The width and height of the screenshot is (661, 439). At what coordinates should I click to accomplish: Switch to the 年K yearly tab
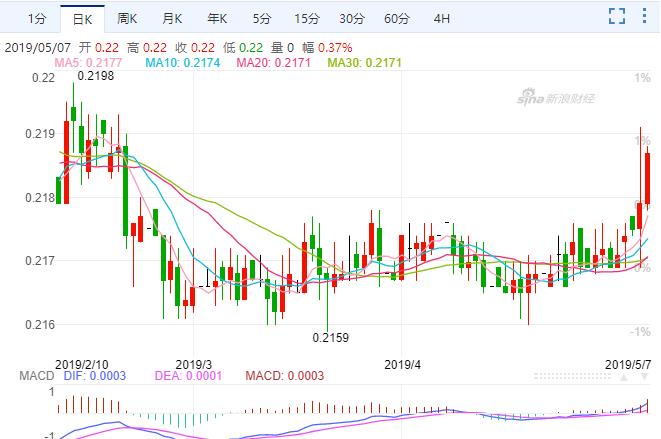(x=217, y=19)
